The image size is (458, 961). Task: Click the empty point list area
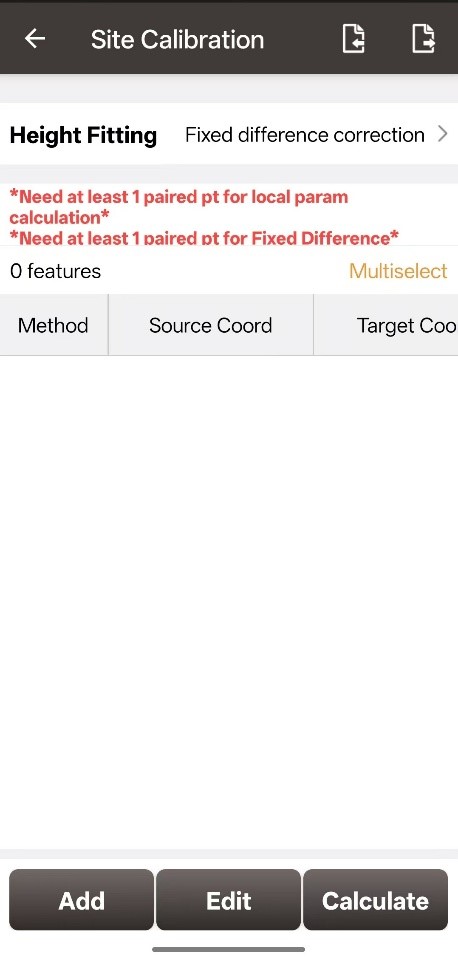[229, 602]
